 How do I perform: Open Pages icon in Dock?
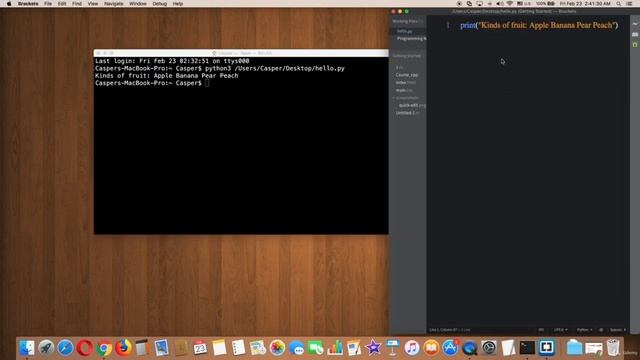[x=354, y=348]
